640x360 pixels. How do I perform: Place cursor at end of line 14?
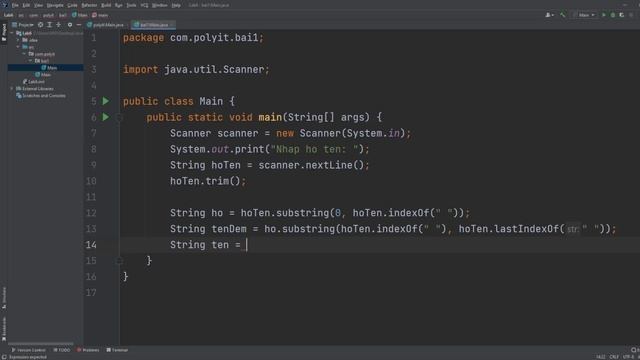point(247,244)
